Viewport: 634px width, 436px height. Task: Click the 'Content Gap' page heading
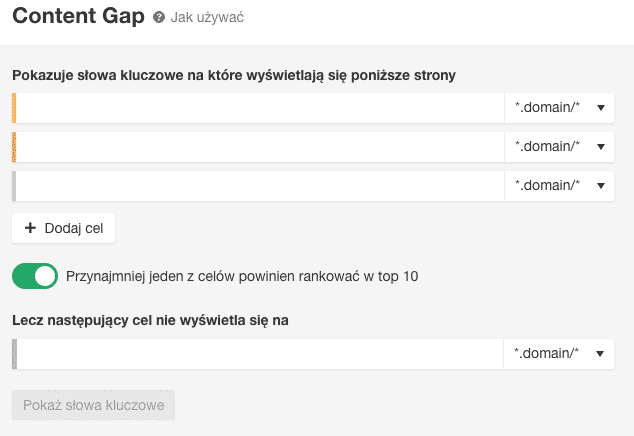click(x=78, y=16)
